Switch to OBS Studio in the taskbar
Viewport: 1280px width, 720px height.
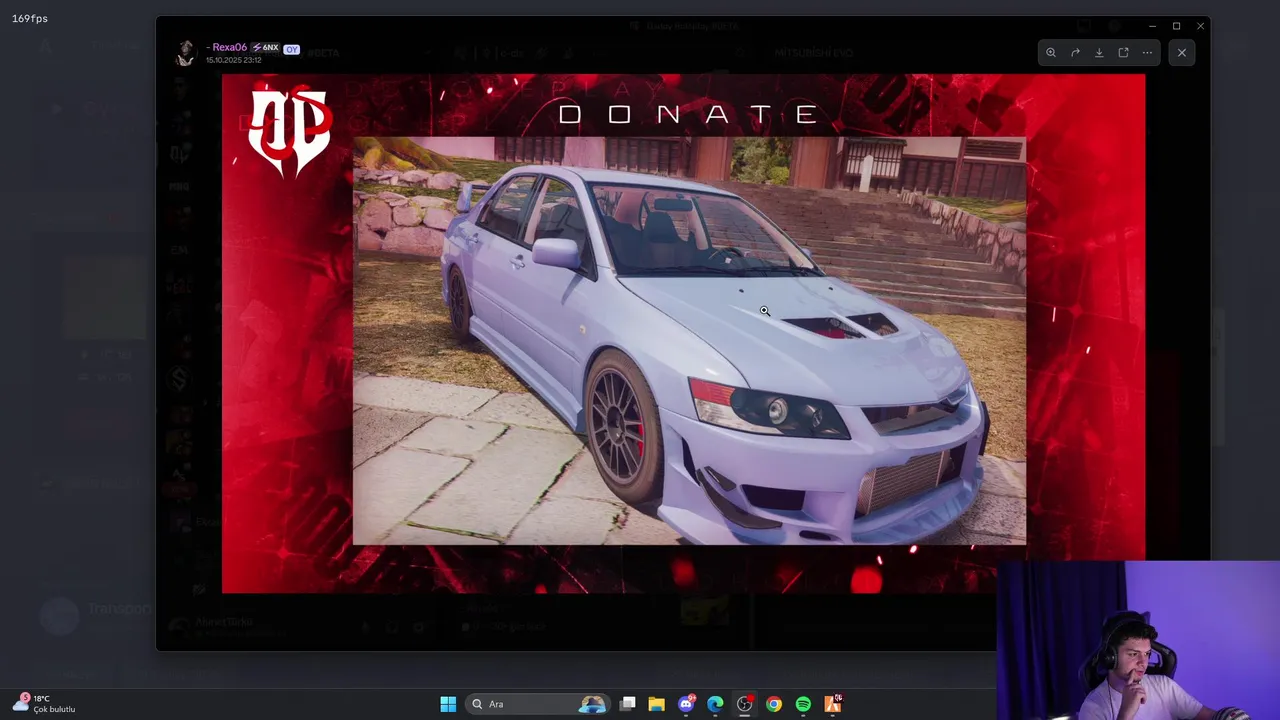coord(744,704)
